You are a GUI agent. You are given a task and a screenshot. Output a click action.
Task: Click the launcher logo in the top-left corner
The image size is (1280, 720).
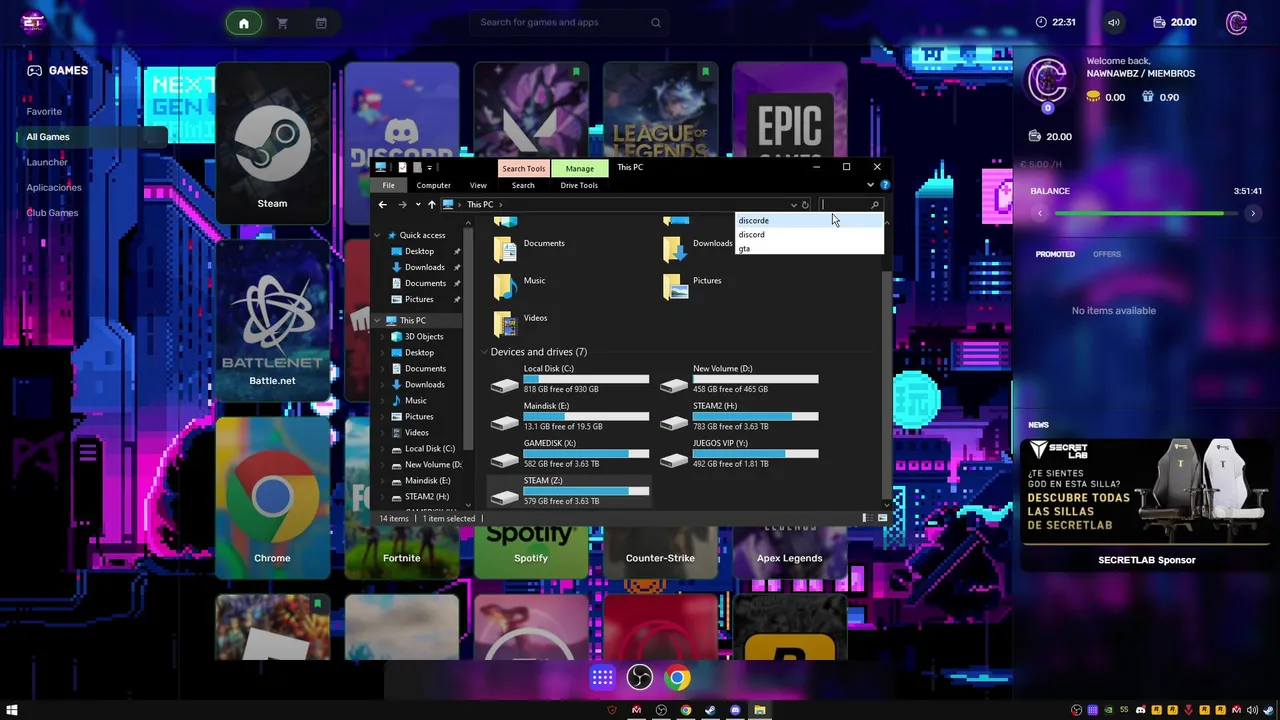[33, 22]
